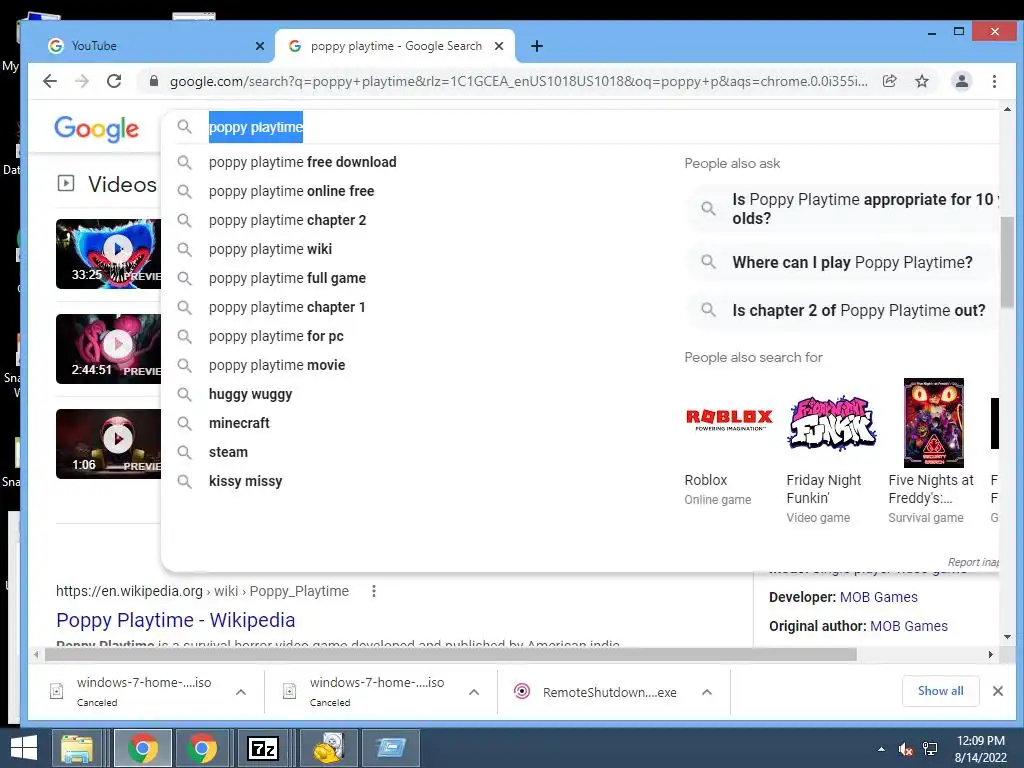Select the huggy wuggy suggestion
The image size is (1024, 768).
pyautogui.click(x=250, y=394)
